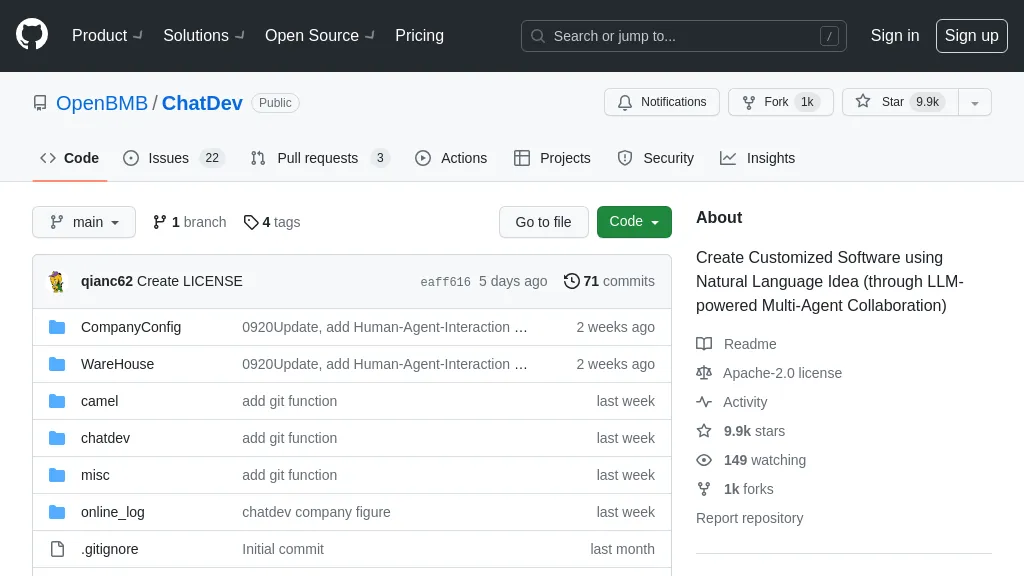Click the Go to file button
Screen dimensions: 1024x576
click(x=543, y=222)
